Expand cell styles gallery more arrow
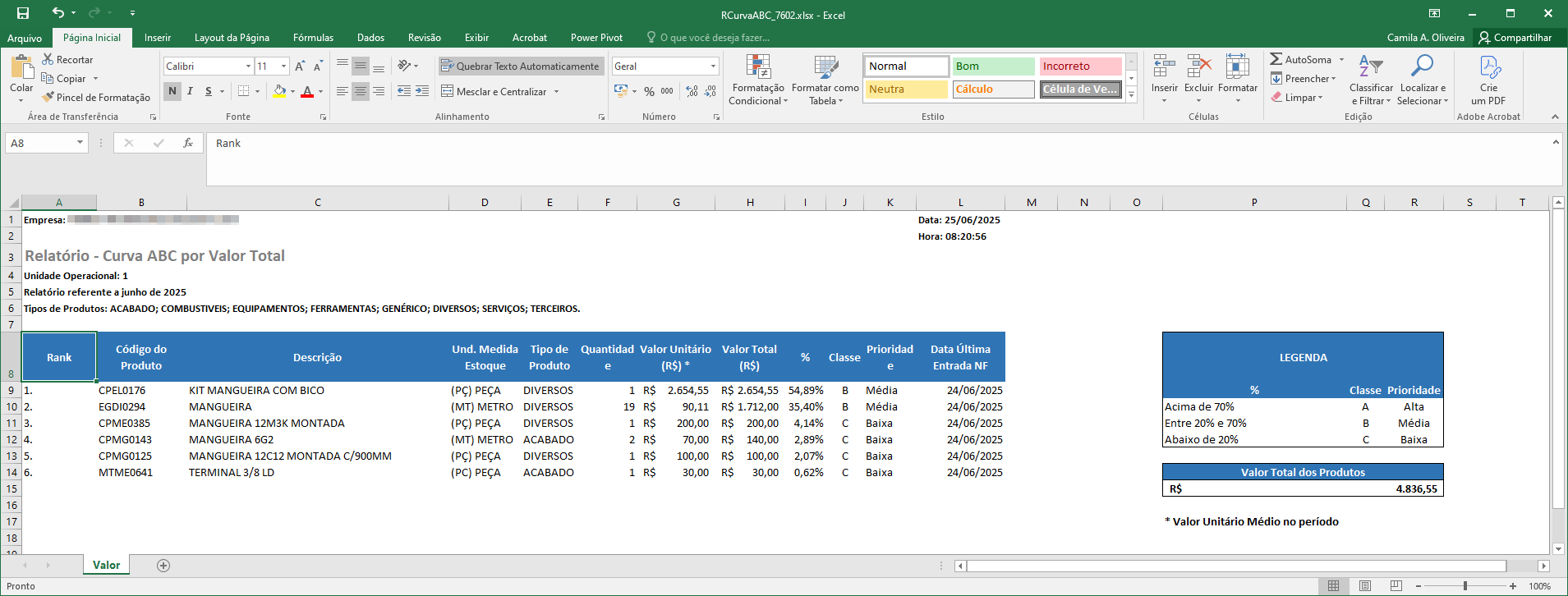1568x596 pixels. point(1131,95)
